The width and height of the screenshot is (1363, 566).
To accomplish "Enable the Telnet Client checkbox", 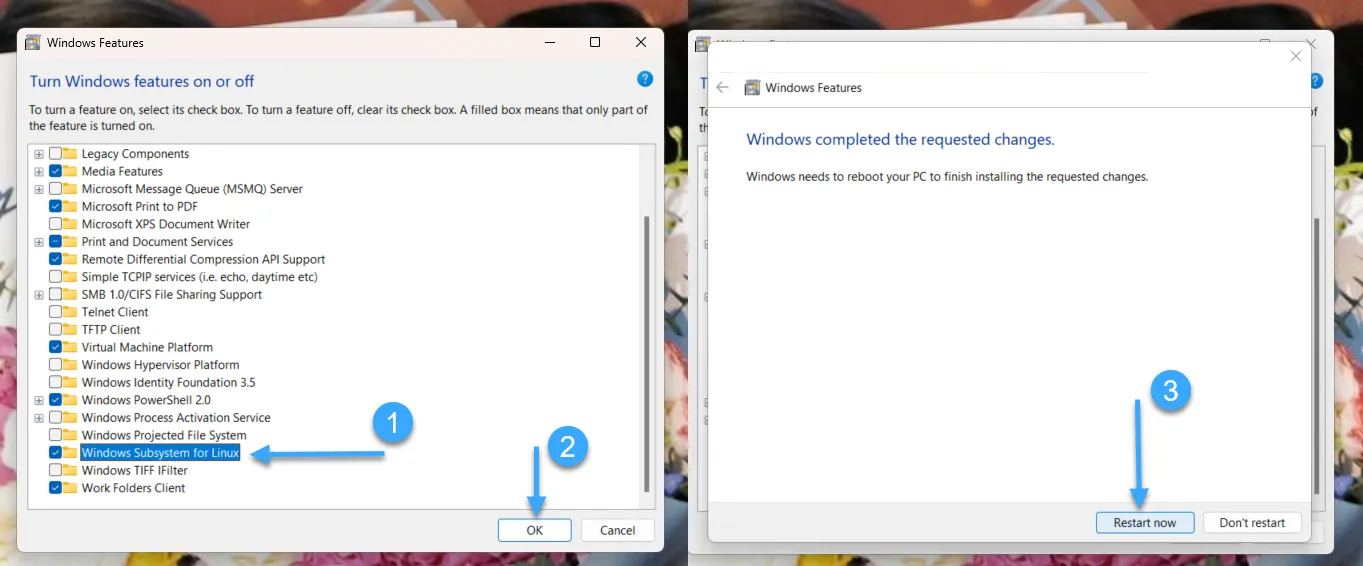I will (56, 312).
